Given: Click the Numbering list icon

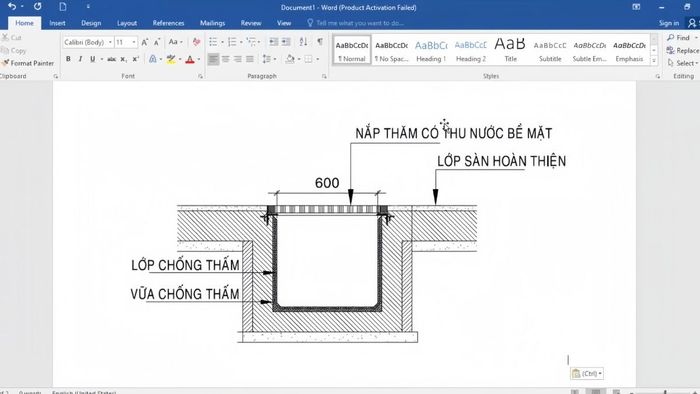Looking at the screenshot, I should tap(232, 42).
